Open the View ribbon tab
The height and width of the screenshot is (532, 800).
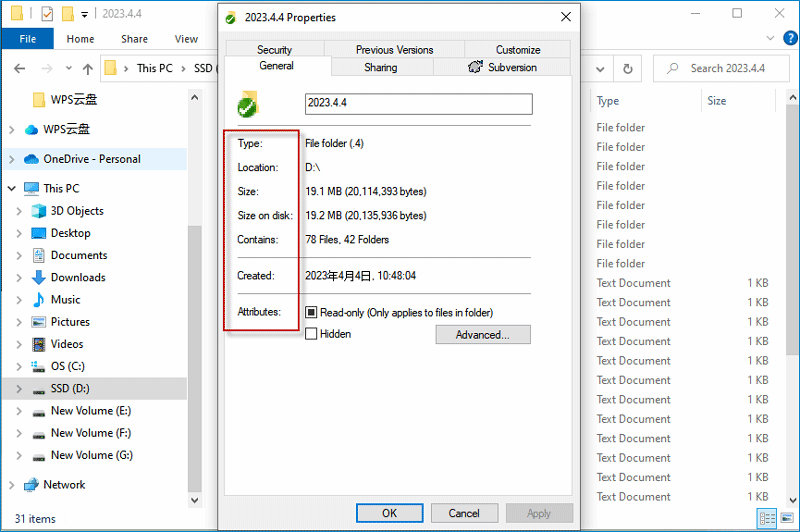(x=186, y=39)
